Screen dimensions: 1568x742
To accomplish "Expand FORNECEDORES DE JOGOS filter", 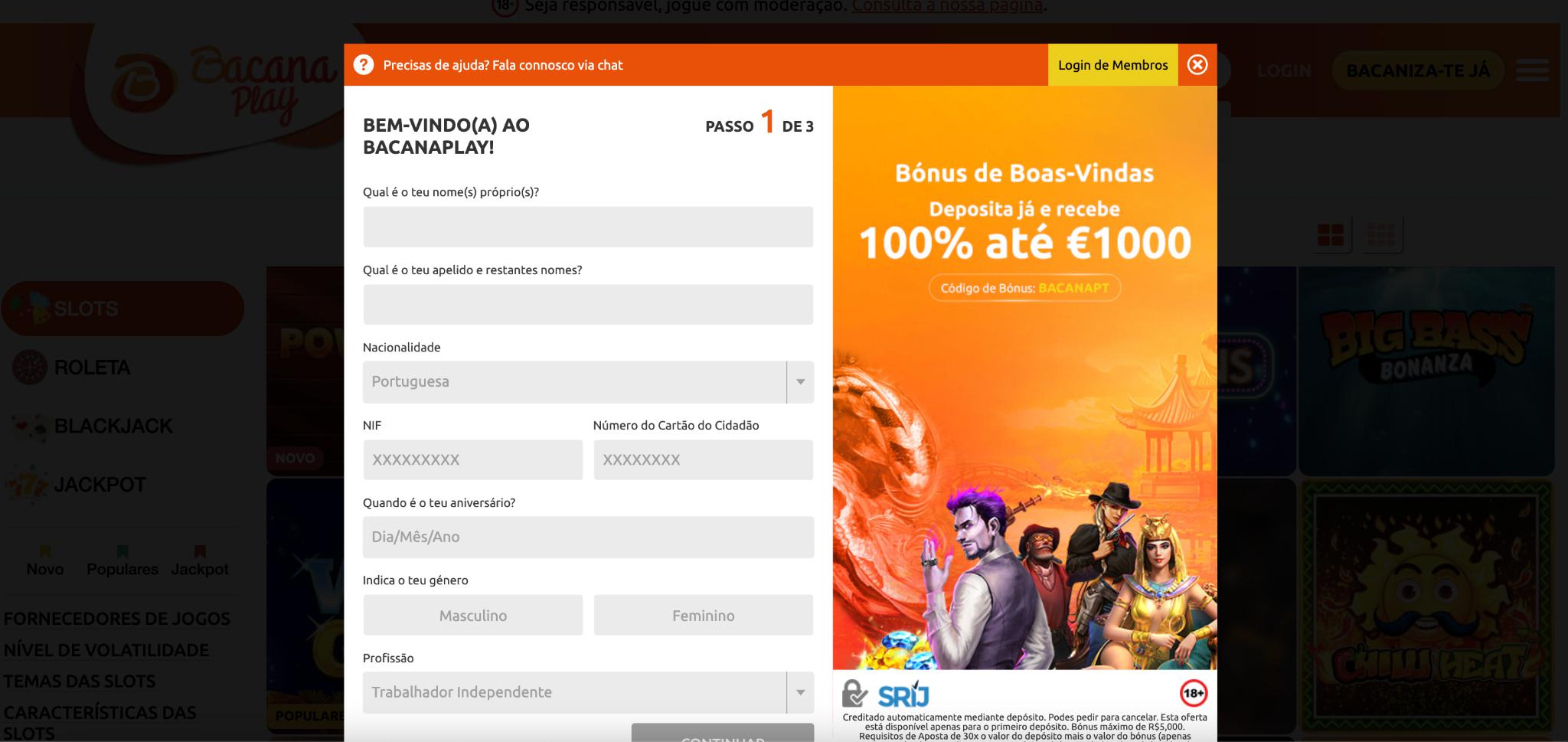I will (117, 619).
